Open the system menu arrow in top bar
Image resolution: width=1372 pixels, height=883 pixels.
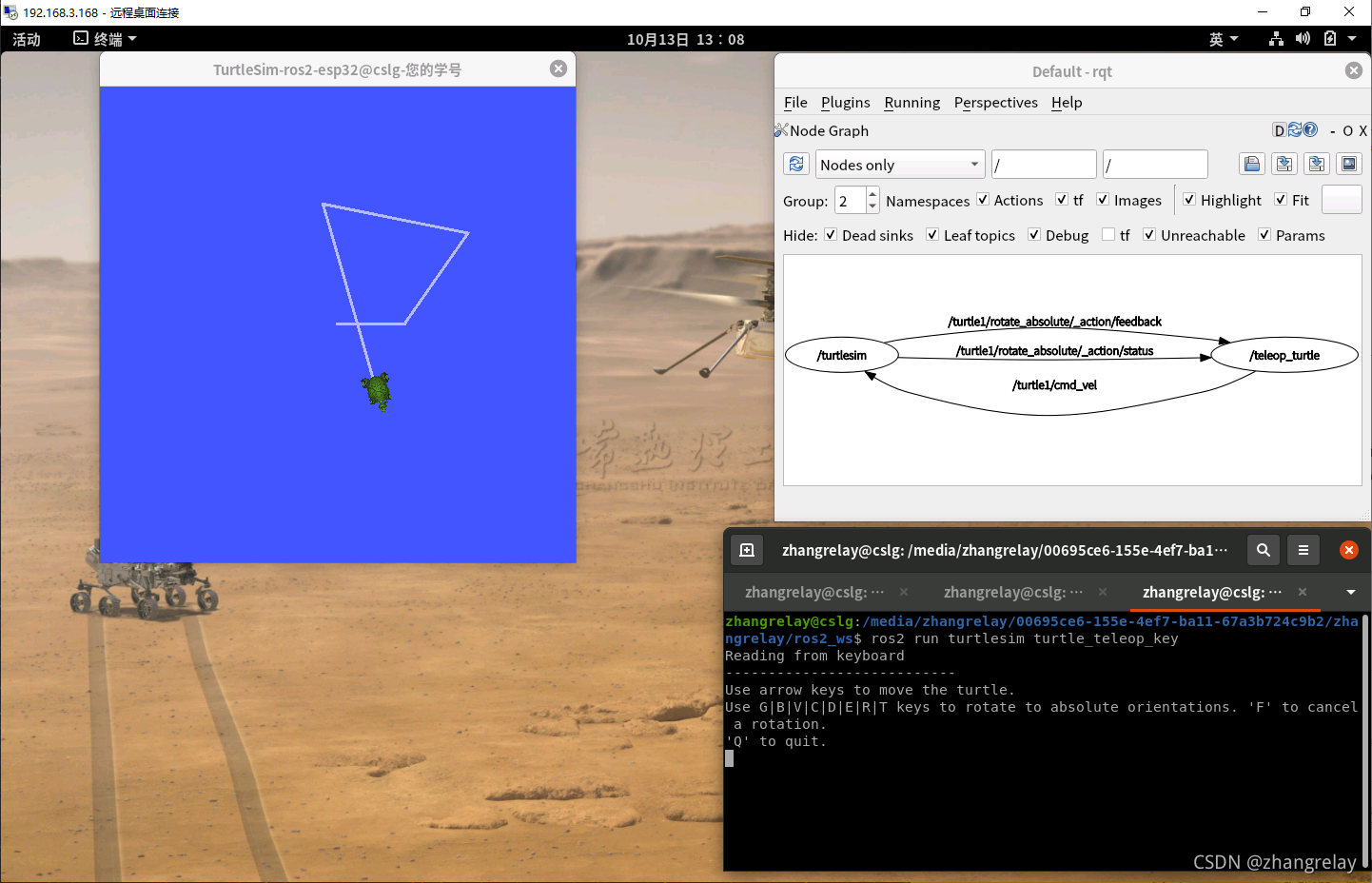pos(1352,39)
